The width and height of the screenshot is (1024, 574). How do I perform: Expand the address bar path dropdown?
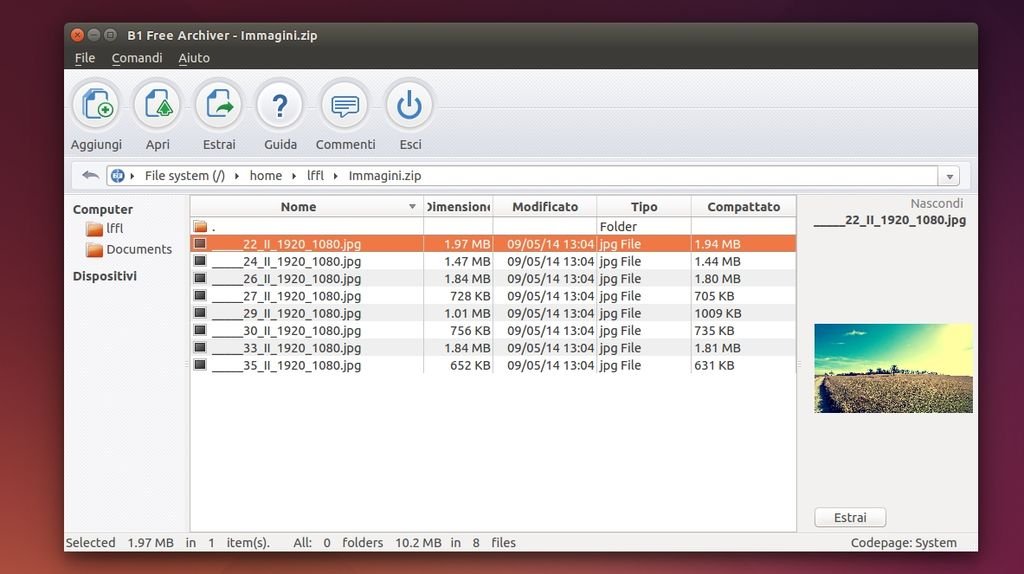pos(949,176)
